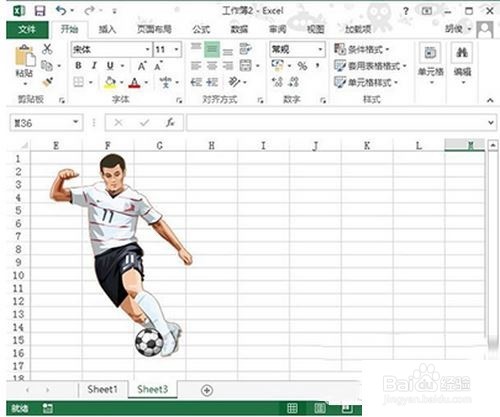The width and height of the screenshot is (500, 417).
Task: Open the font name dropdown
Action: (147, 50)
